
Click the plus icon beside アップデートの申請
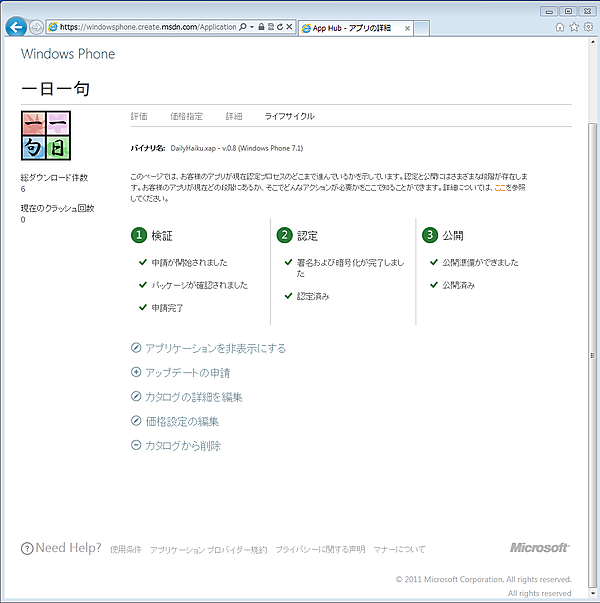pos(136,372)
